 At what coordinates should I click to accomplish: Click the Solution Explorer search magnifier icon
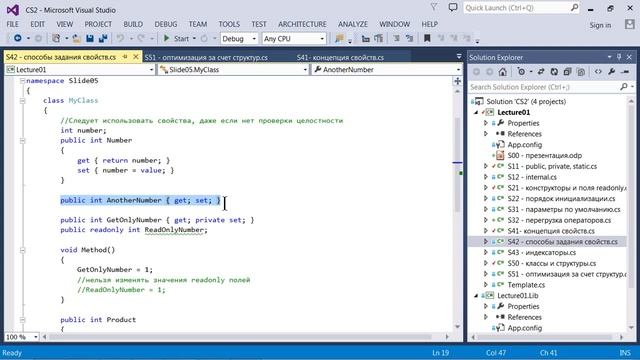[624, 87]
